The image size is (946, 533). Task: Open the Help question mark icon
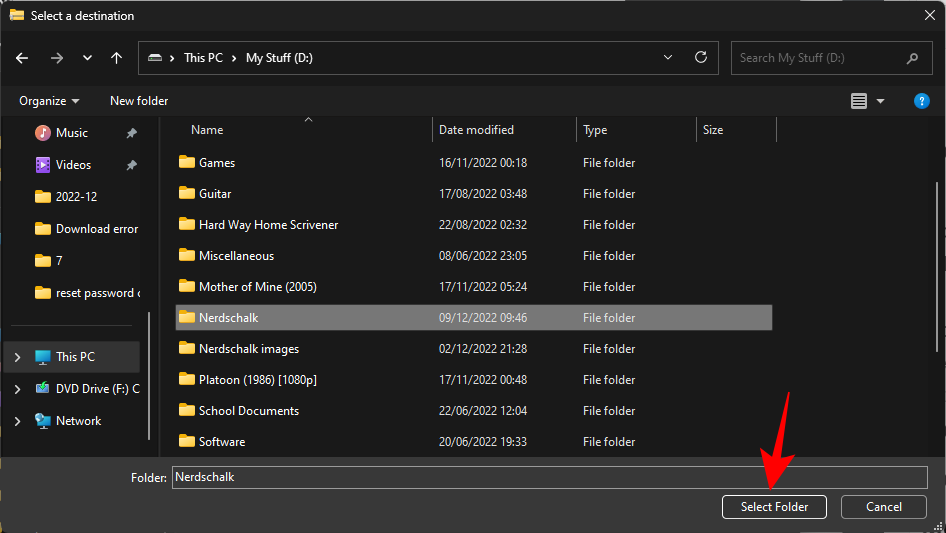point(922,101)
